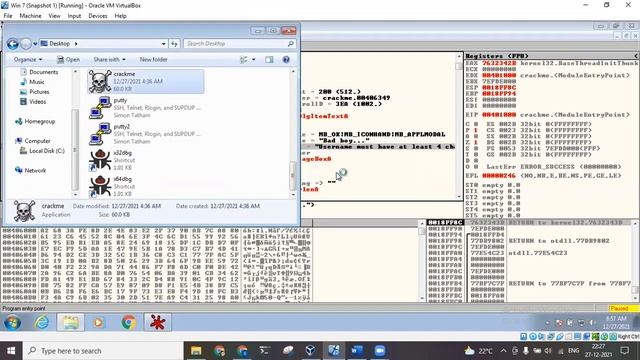Open Videos library in navigation pane
Screen dimensions: 640x360
(33, 102)
